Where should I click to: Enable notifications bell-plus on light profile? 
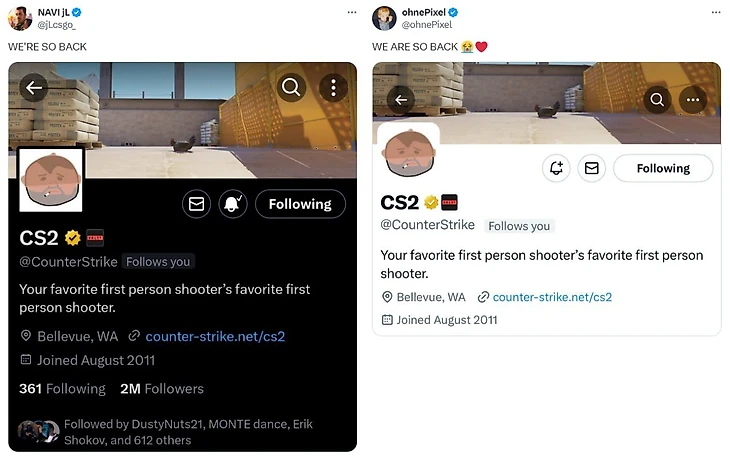click(x=556, y=168)
